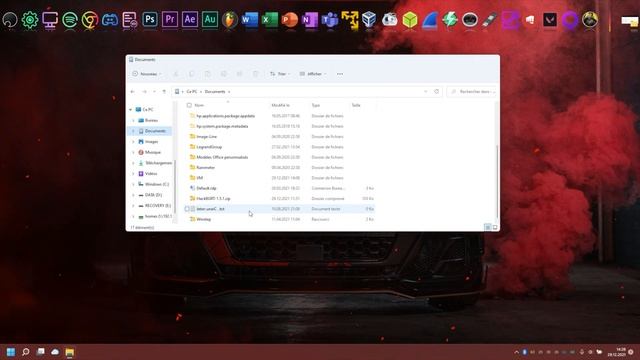The width and height of the screenshot is (640, 360).
Task: Tick the select-all checkbox beside Nom header
Action: click(189, 105)
